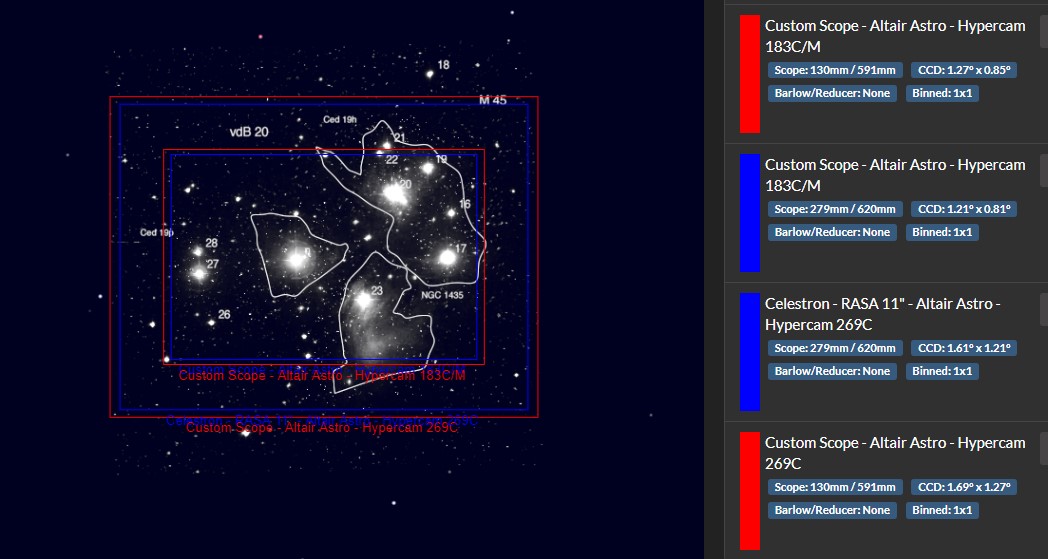The image size is (1048, 559).
Task: Click the red swatch of the 1.27° x 0.85° card
Action: [x=750, y=74]
